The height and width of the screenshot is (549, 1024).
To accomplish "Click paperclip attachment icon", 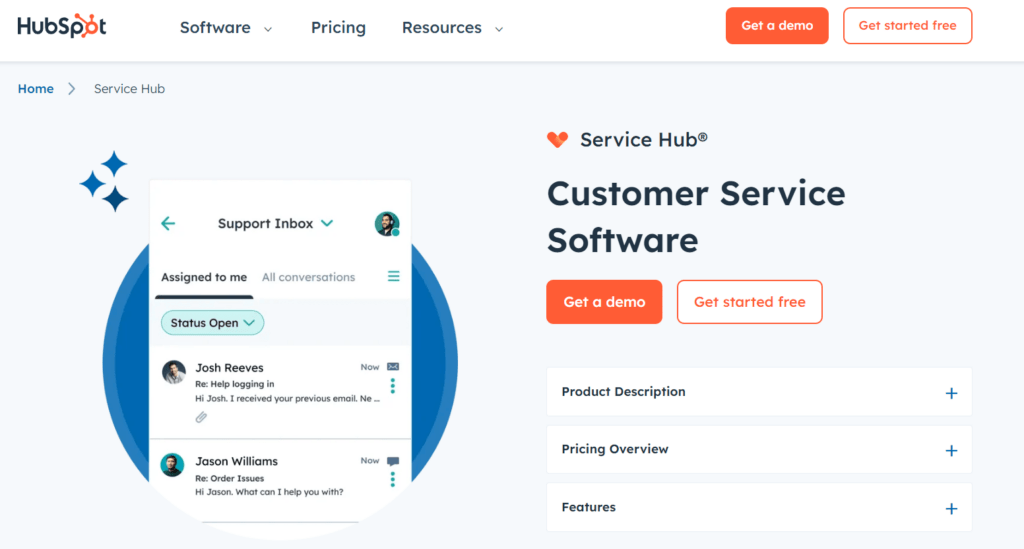I will 201,417.
